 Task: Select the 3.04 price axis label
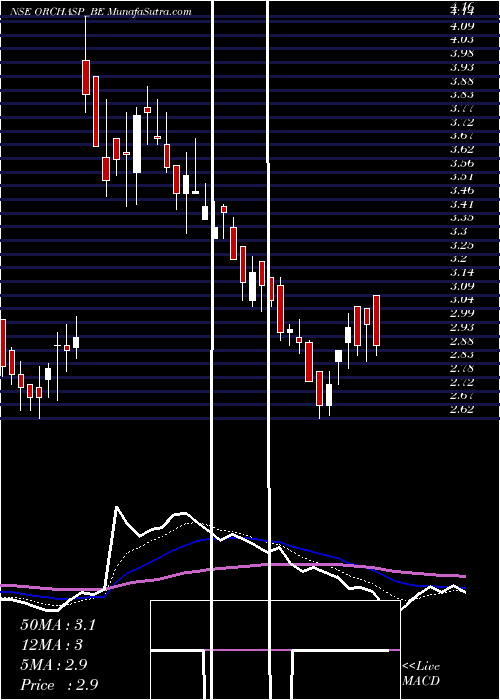click(462, 300)
